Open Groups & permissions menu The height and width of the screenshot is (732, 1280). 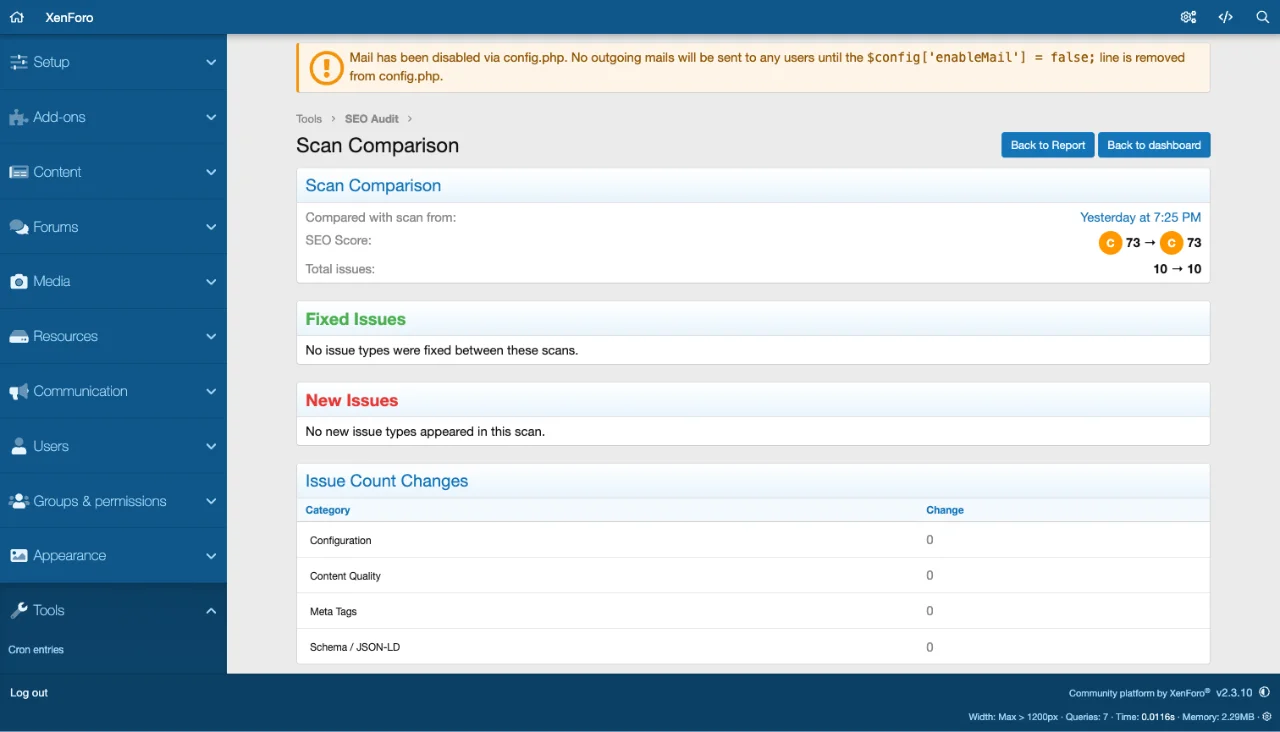coord(100,501)
